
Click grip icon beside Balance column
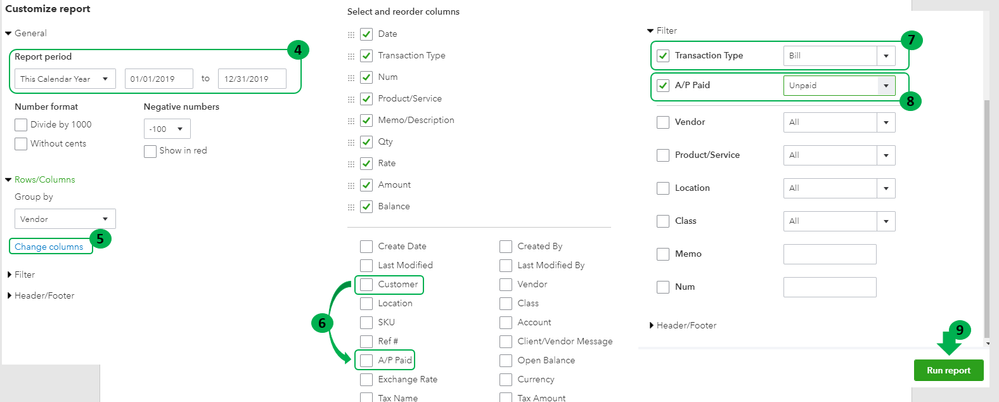coord(351,206)
